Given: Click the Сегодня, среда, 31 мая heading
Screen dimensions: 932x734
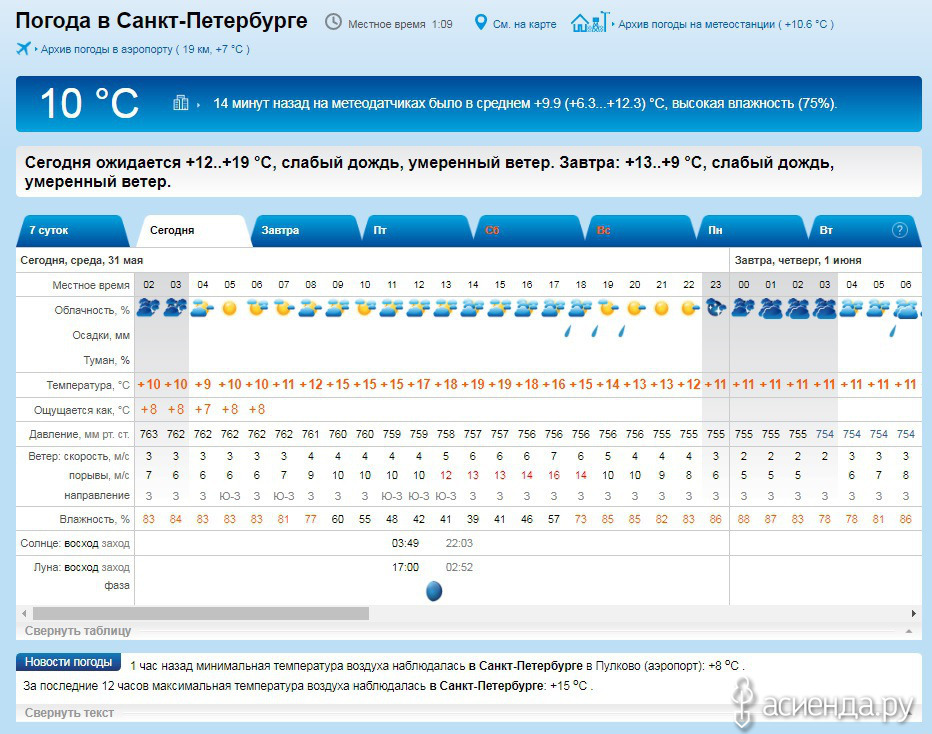Looking at the screenshot, I should tap(81, 260).
